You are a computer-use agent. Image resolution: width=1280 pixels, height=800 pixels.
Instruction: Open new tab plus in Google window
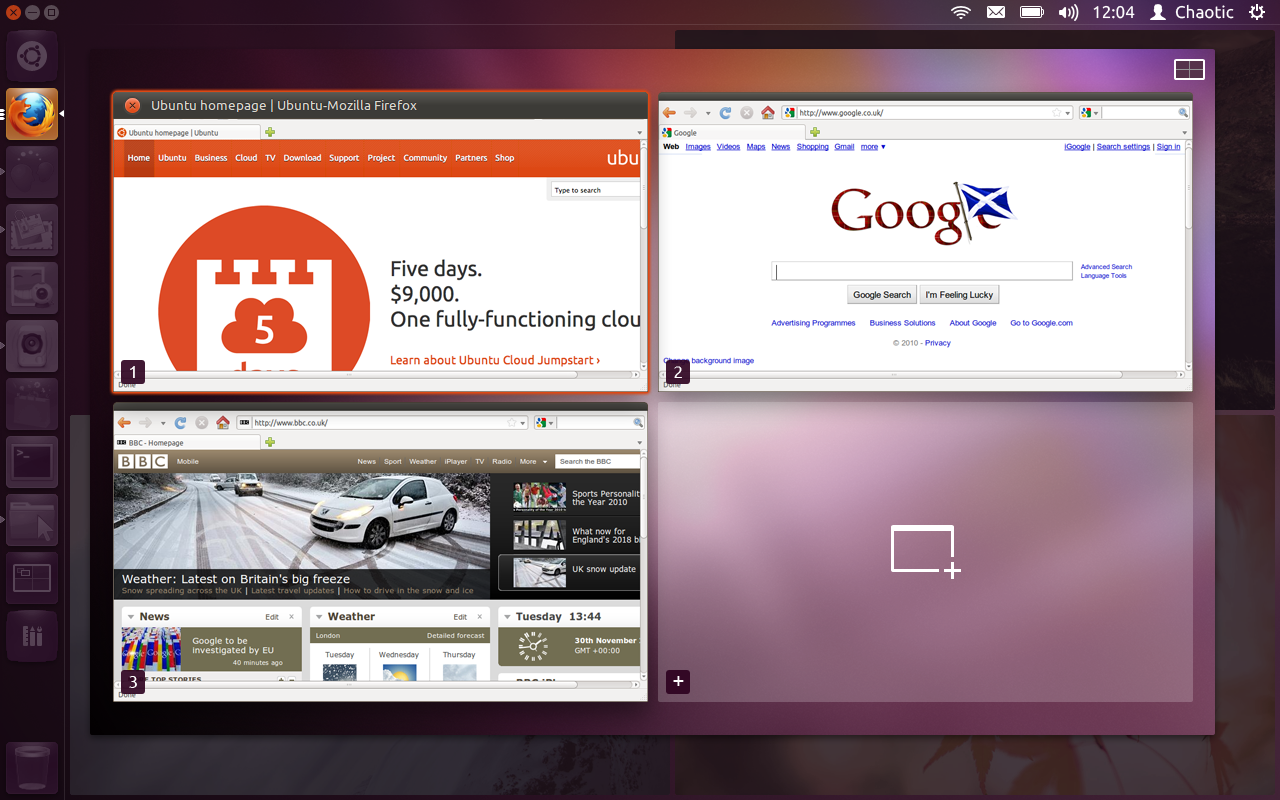(x=815, y=132)
